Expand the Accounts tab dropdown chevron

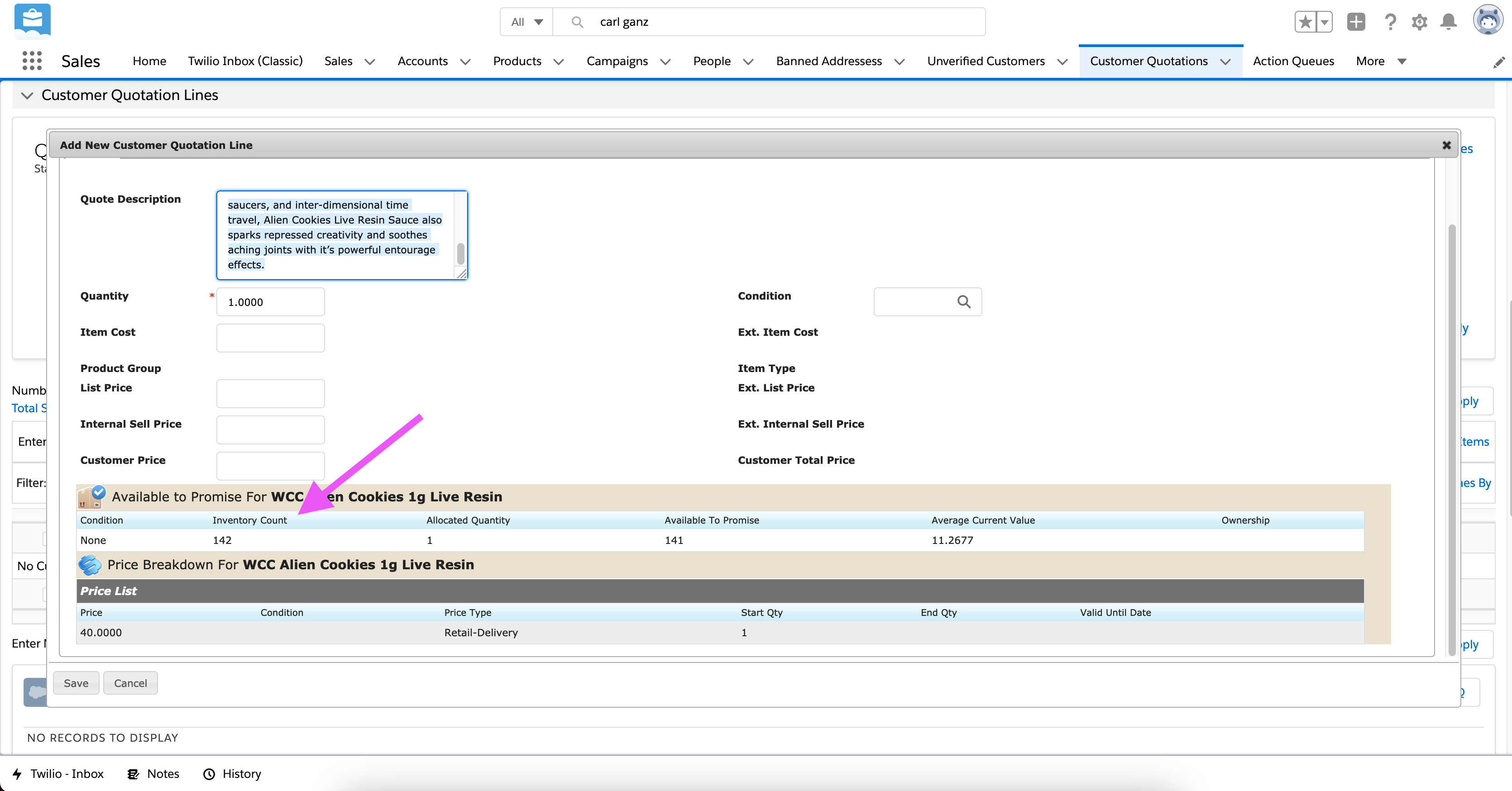click(x=465, y=62)
